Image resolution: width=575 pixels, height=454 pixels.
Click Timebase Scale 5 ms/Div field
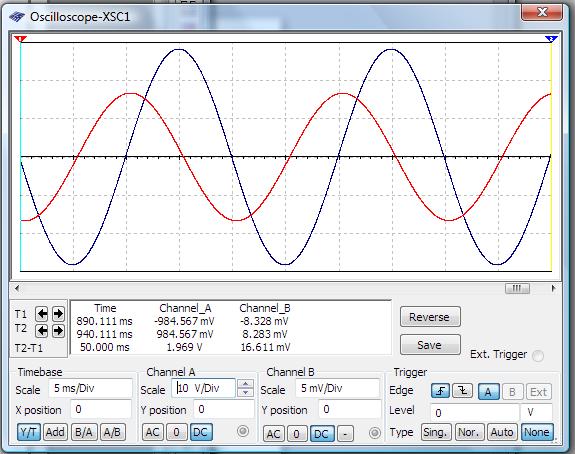click(90, 388)
